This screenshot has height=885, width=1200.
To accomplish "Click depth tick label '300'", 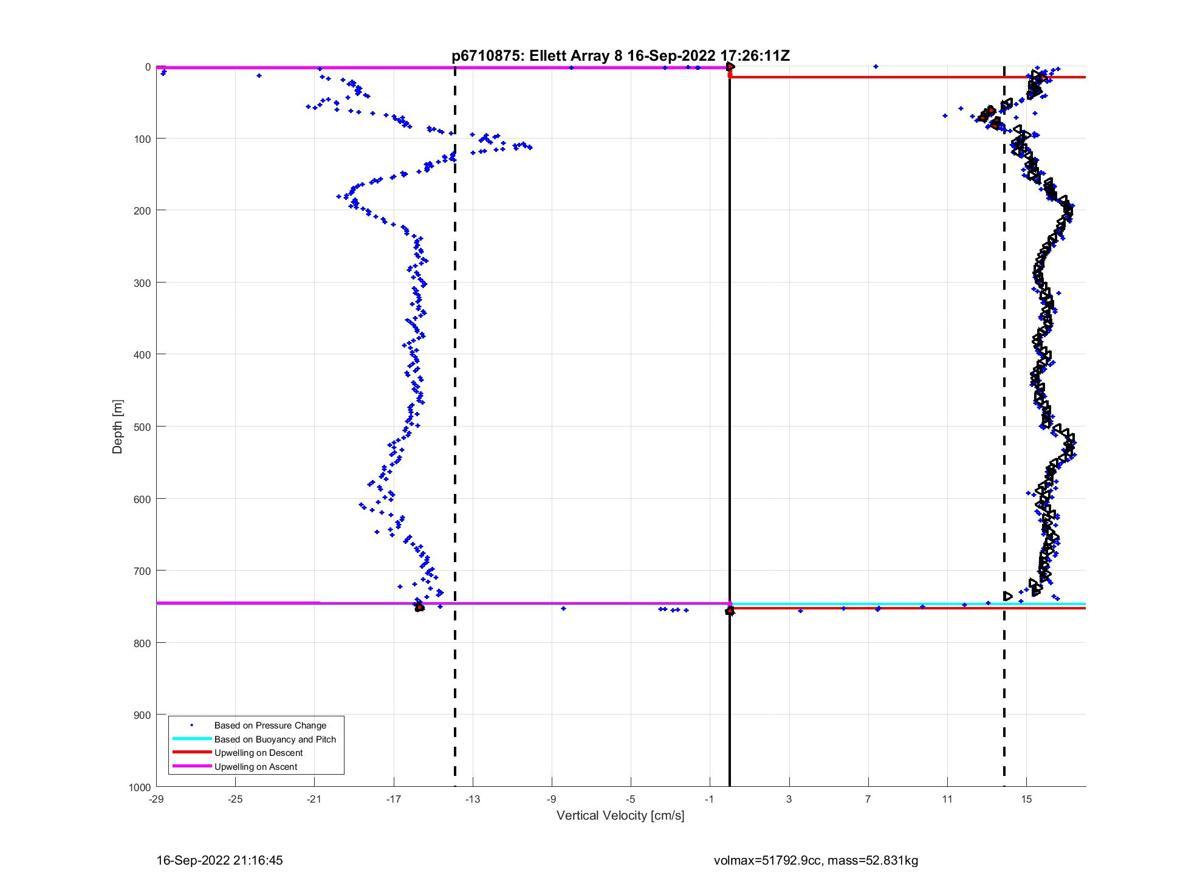I will click(x=142, y=283).
